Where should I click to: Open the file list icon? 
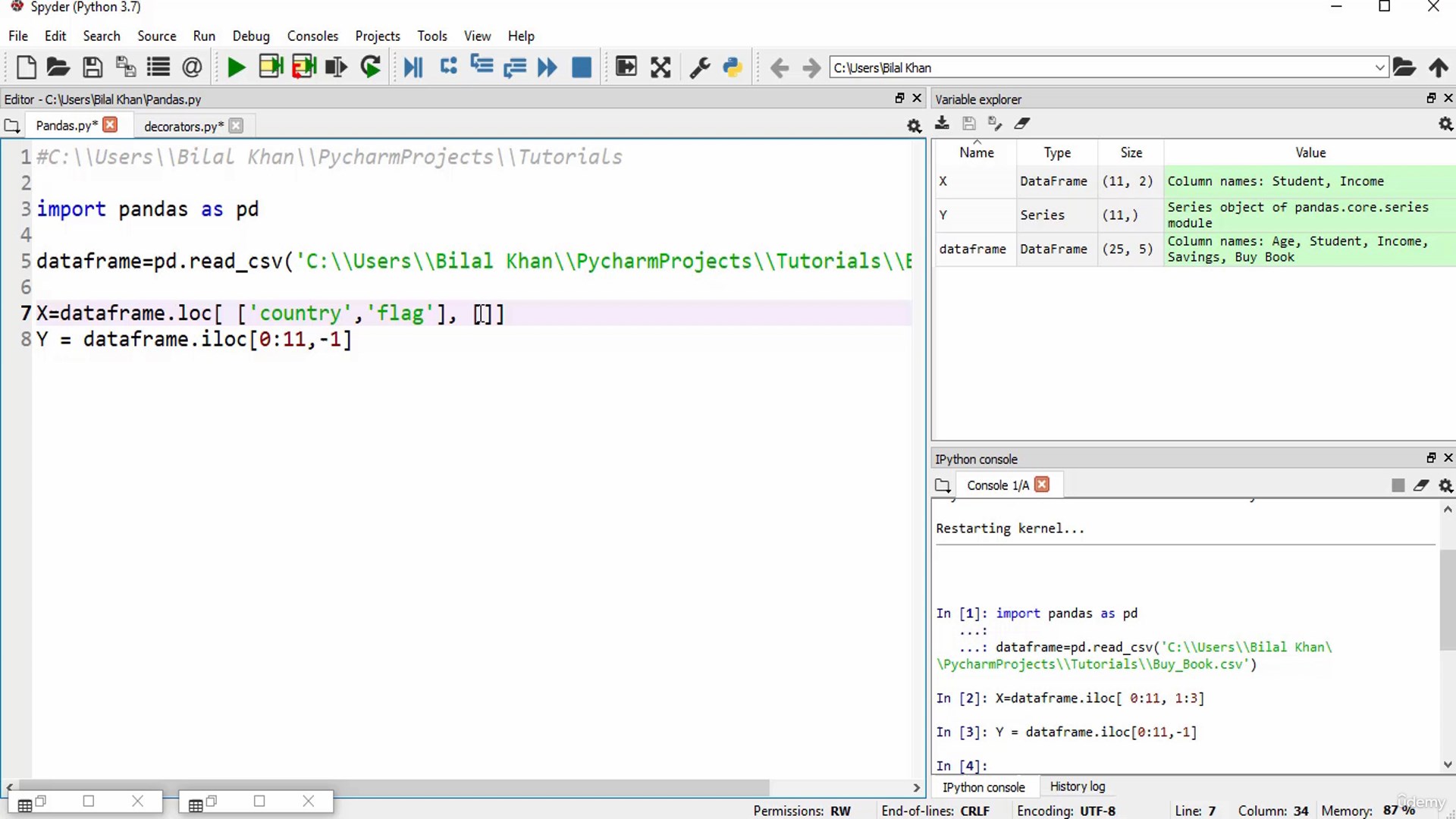point(158,67)
